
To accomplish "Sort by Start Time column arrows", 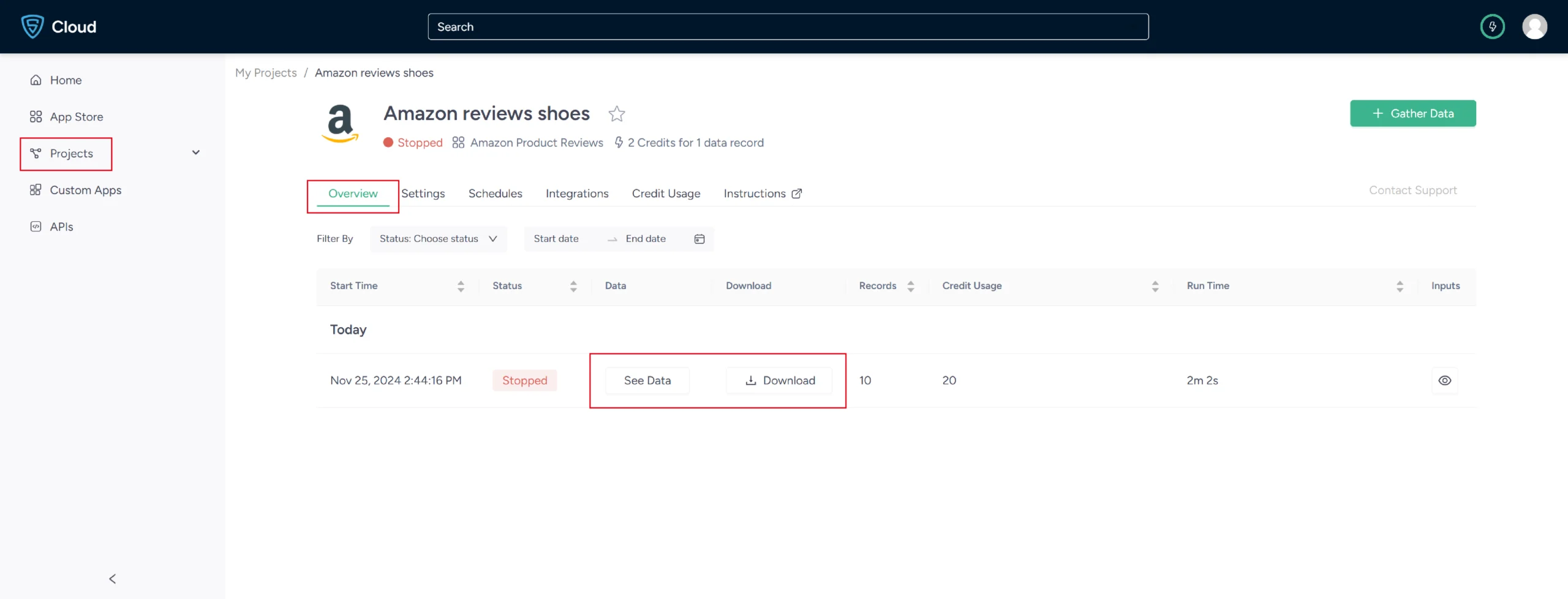I will point(461,286).
